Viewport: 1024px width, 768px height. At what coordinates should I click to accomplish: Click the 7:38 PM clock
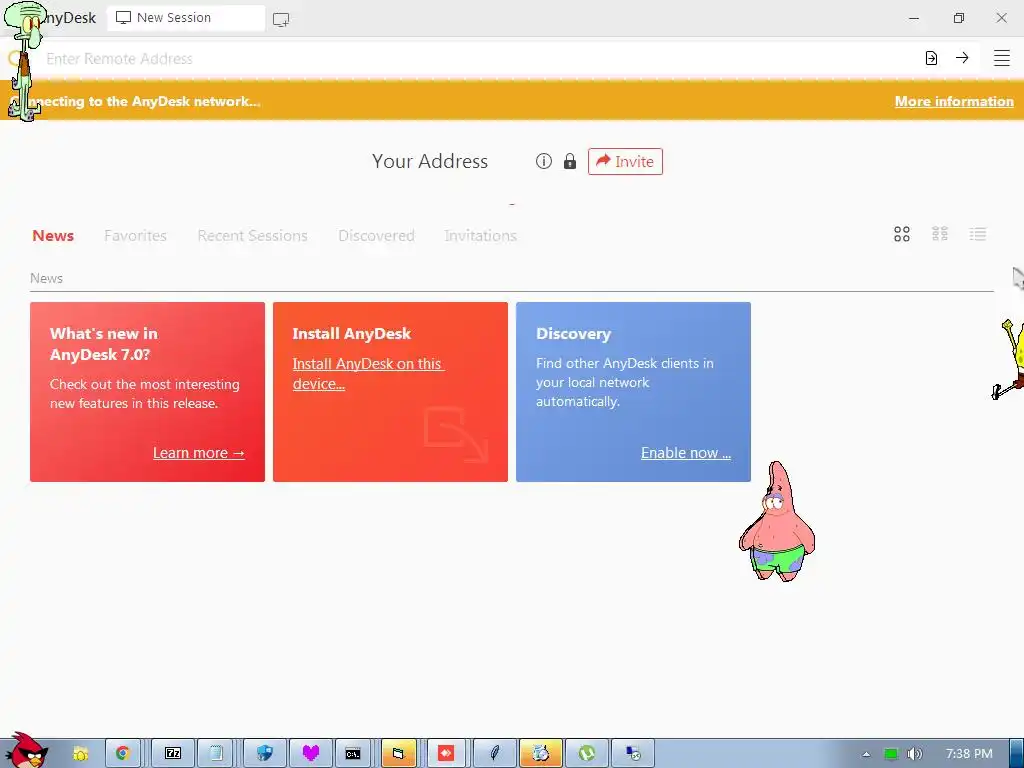coord(969,754)
